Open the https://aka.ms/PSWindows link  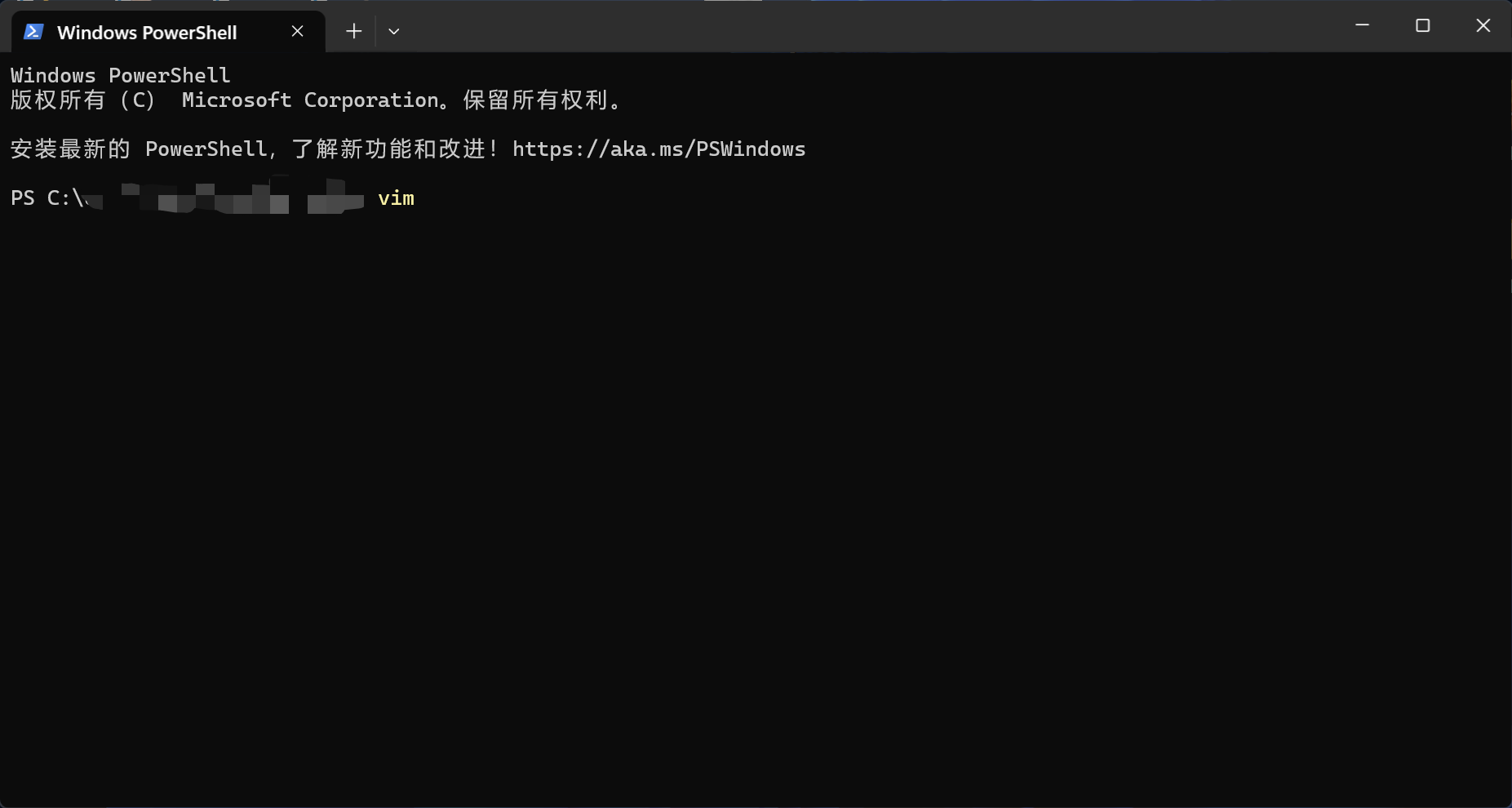pyautogui.click(x=658, y=149)
